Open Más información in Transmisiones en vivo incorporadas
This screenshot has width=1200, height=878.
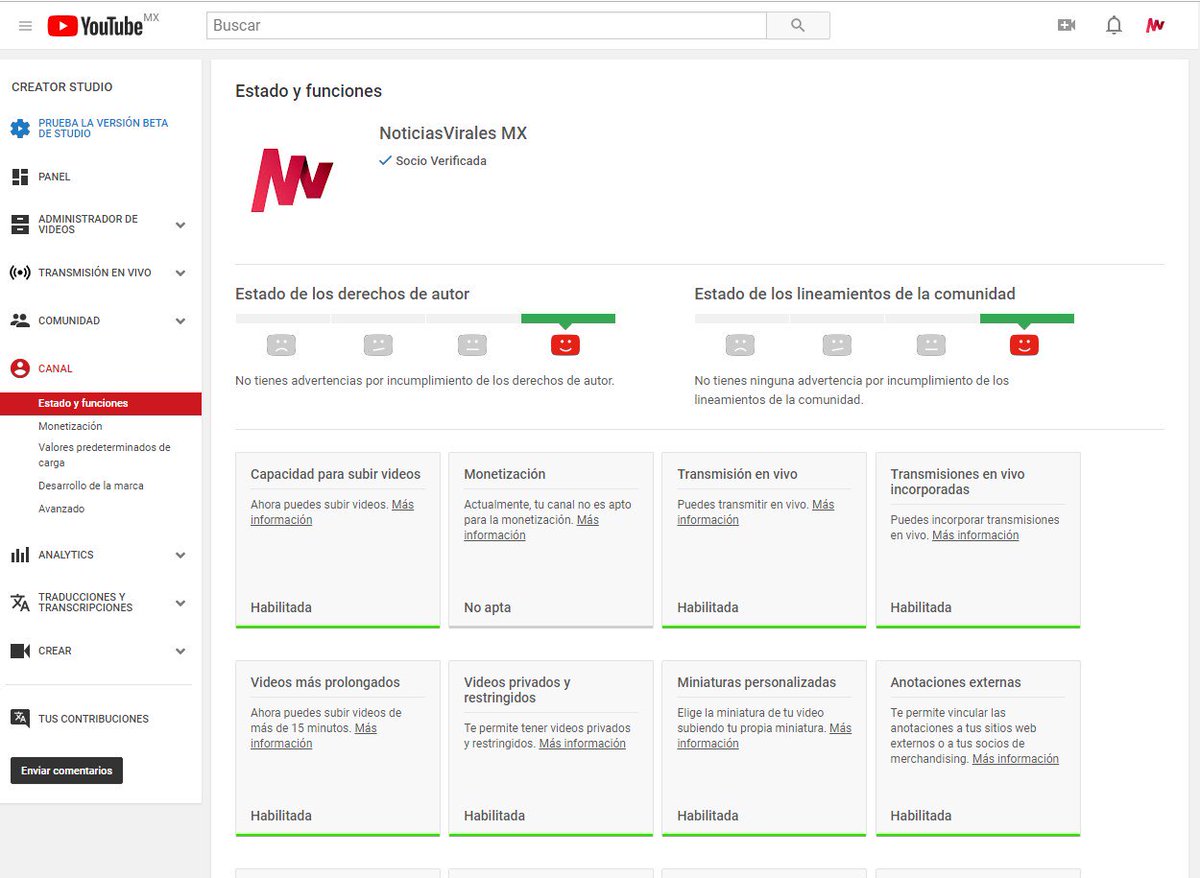pos(975,535)
